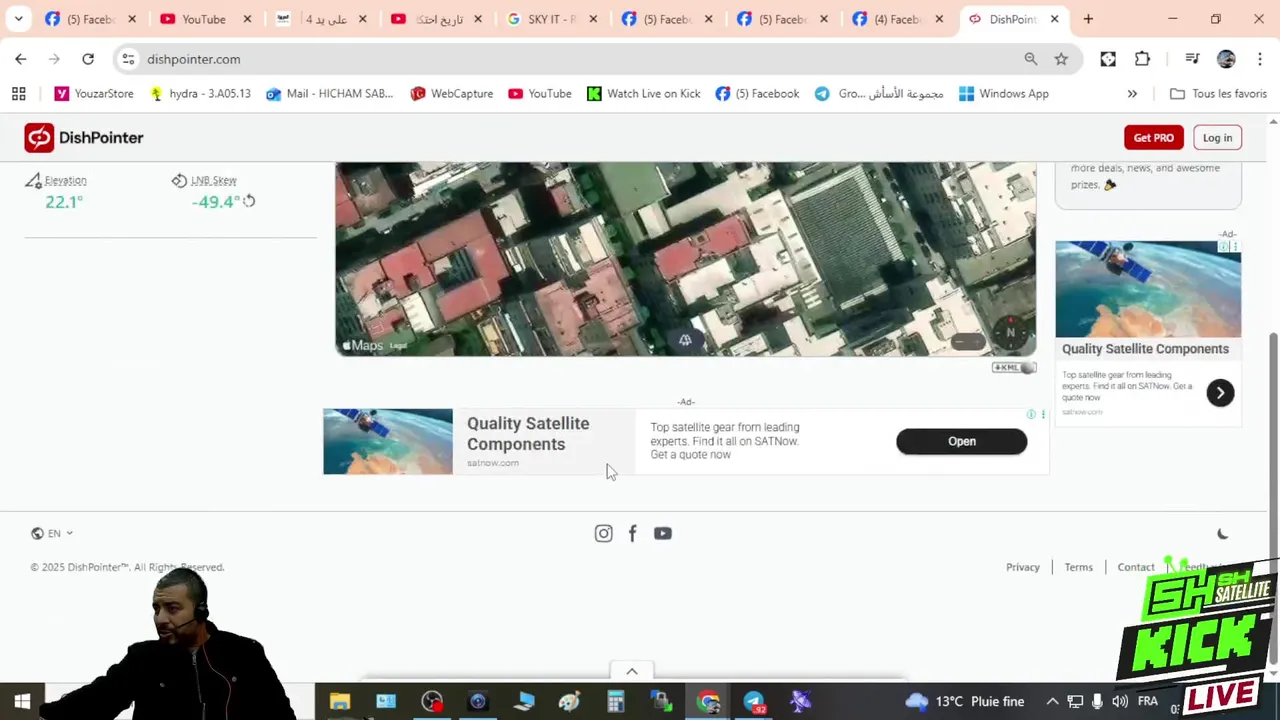Open the Privacy link
The image size is (1280, 720).
point(1022,567)
